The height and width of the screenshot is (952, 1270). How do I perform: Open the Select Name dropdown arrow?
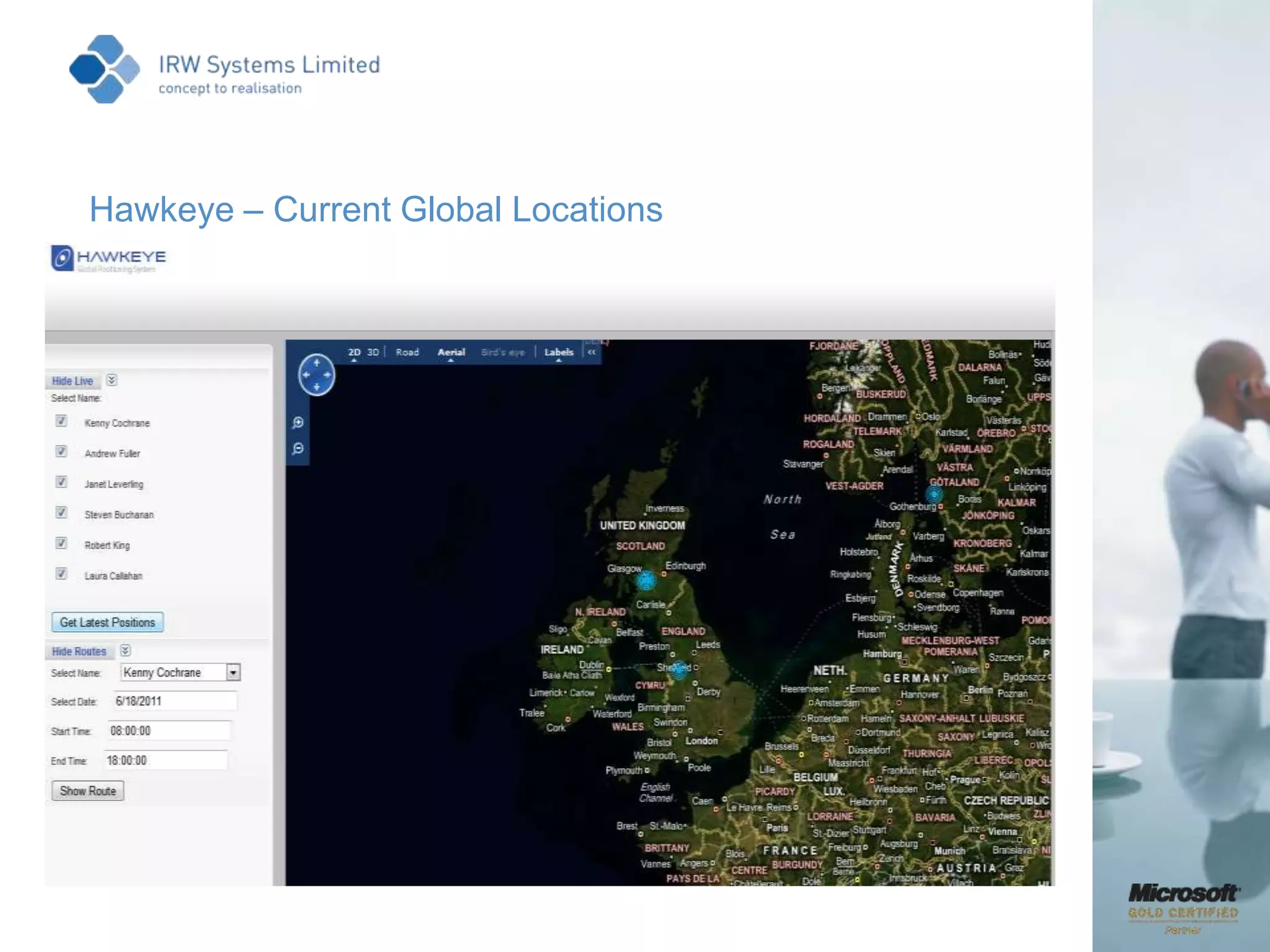click(233, 672)
